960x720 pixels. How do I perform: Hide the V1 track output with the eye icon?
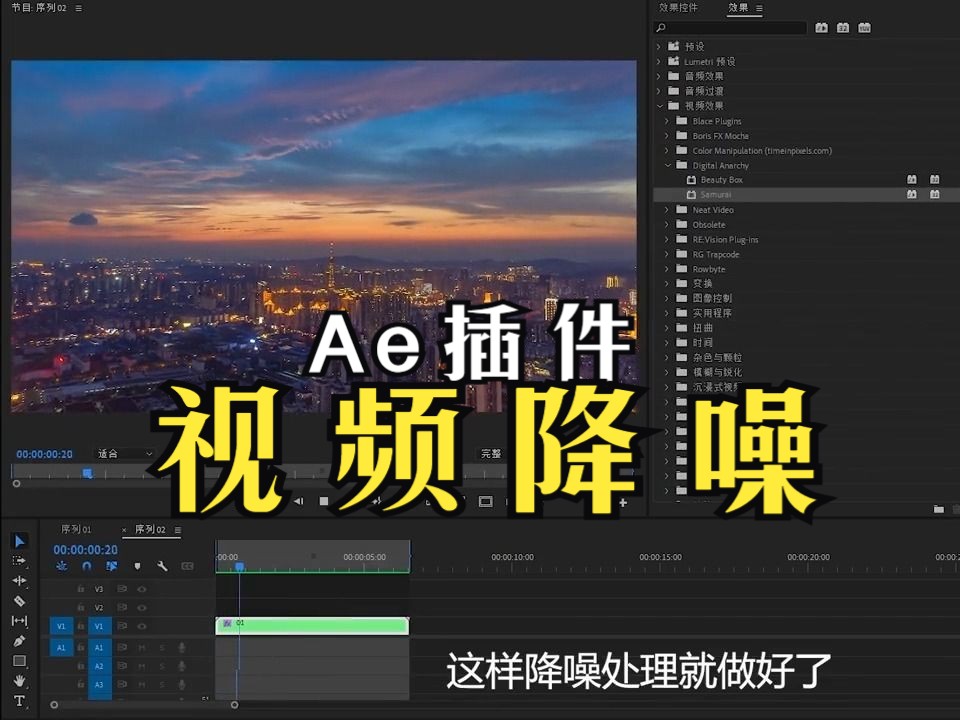(142, 627)
